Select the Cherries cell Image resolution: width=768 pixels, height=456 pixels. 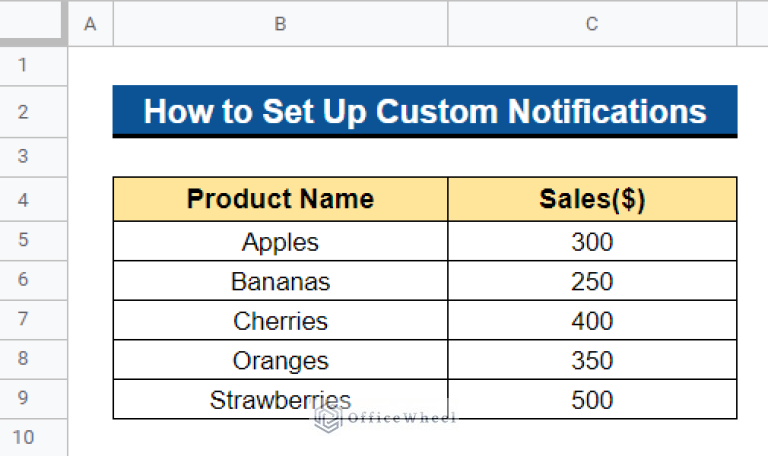coord(280,320)
